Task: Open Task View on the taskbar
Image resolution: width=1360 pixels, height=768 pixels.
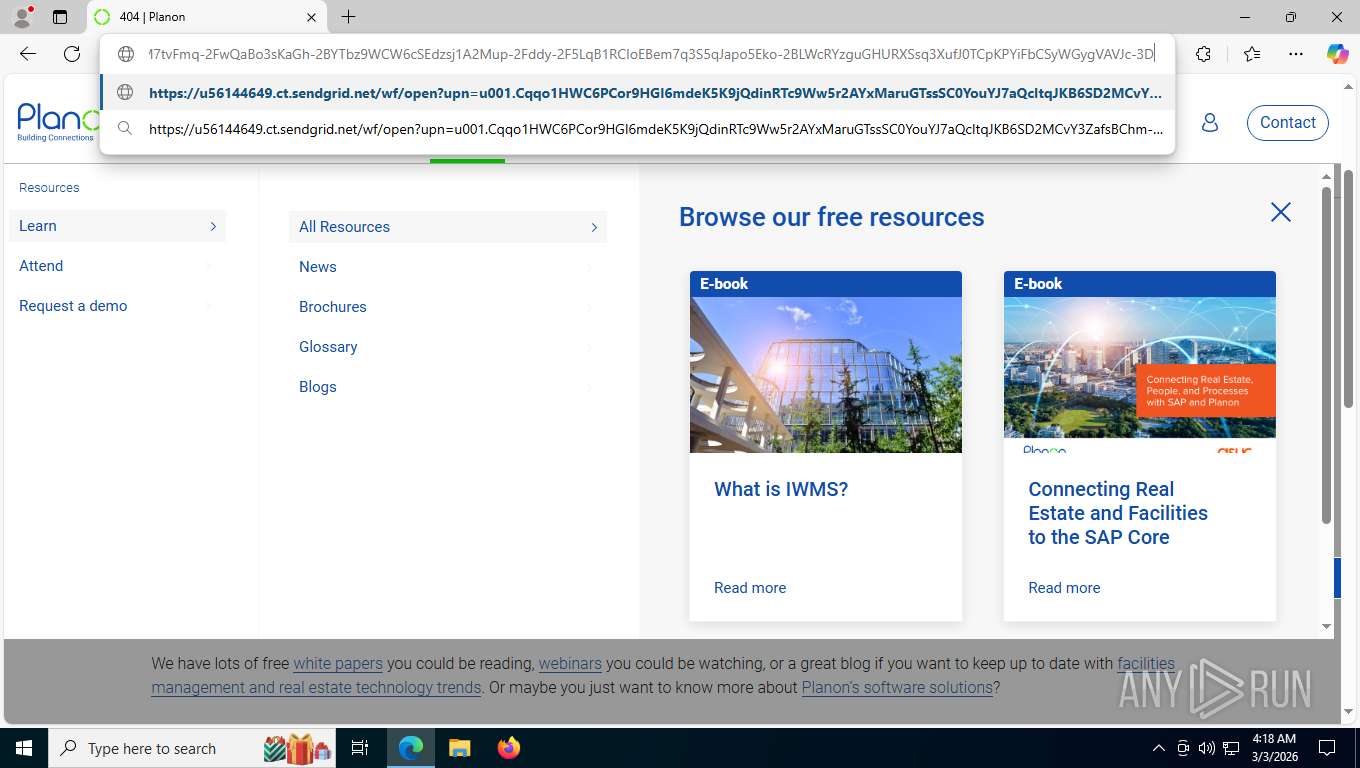Action: pos(360,748)
